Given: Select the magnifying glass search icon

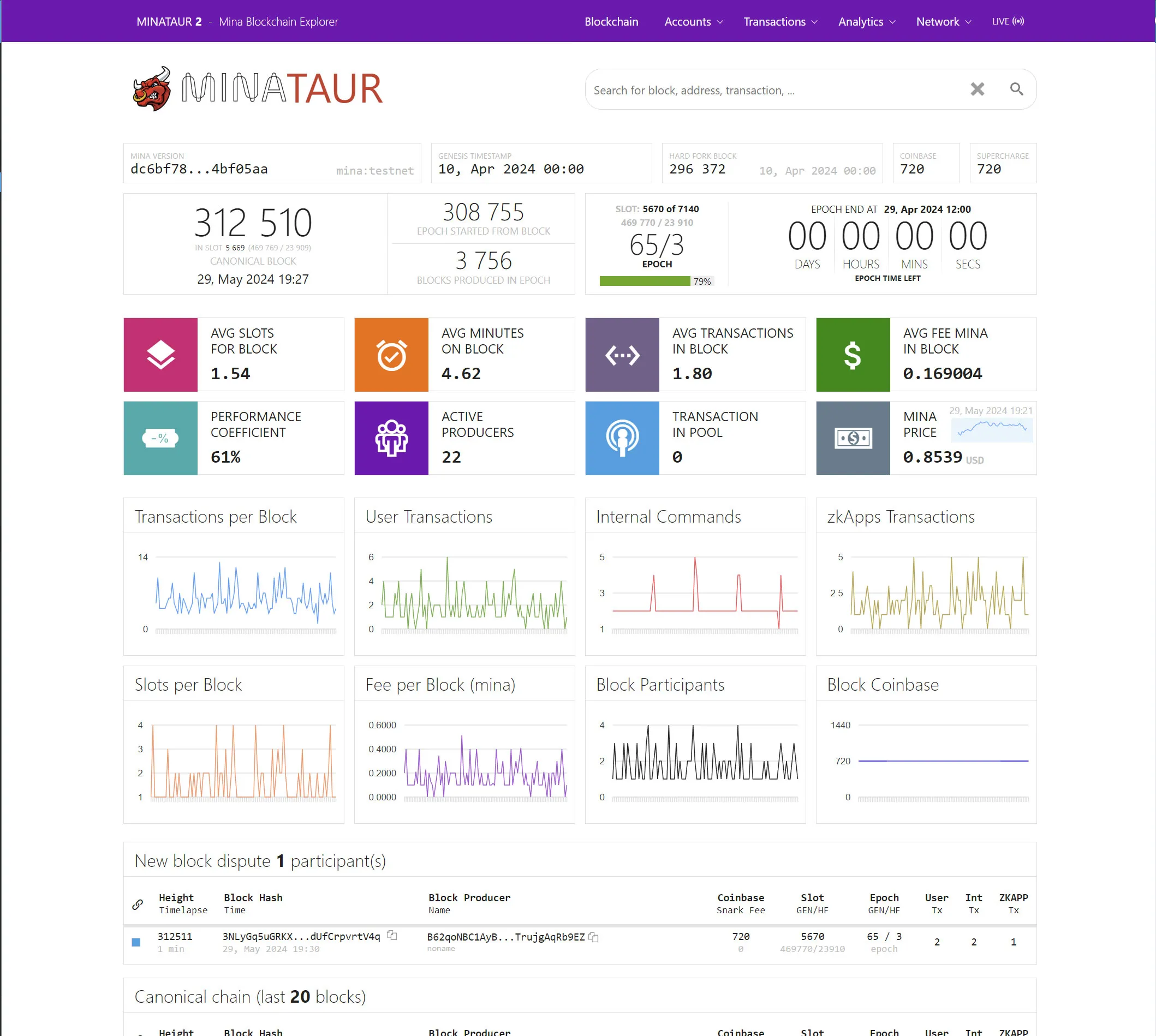Looking at the screenshot, I should pyautogui.click(x=1016, y=89).
